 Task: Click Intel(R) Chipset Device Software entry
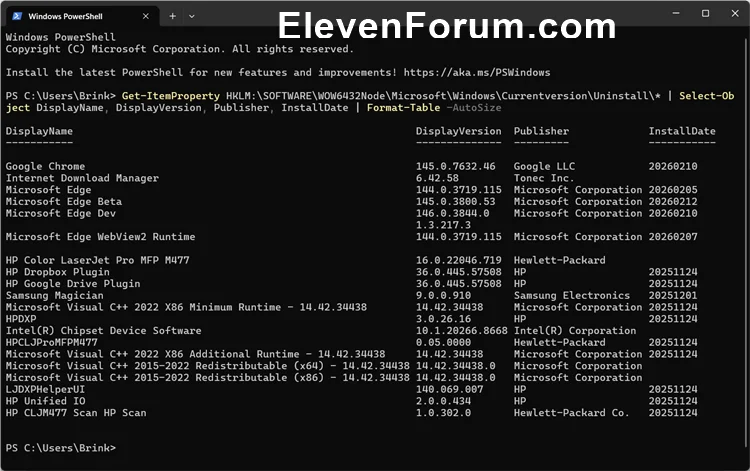coord(104,330)
